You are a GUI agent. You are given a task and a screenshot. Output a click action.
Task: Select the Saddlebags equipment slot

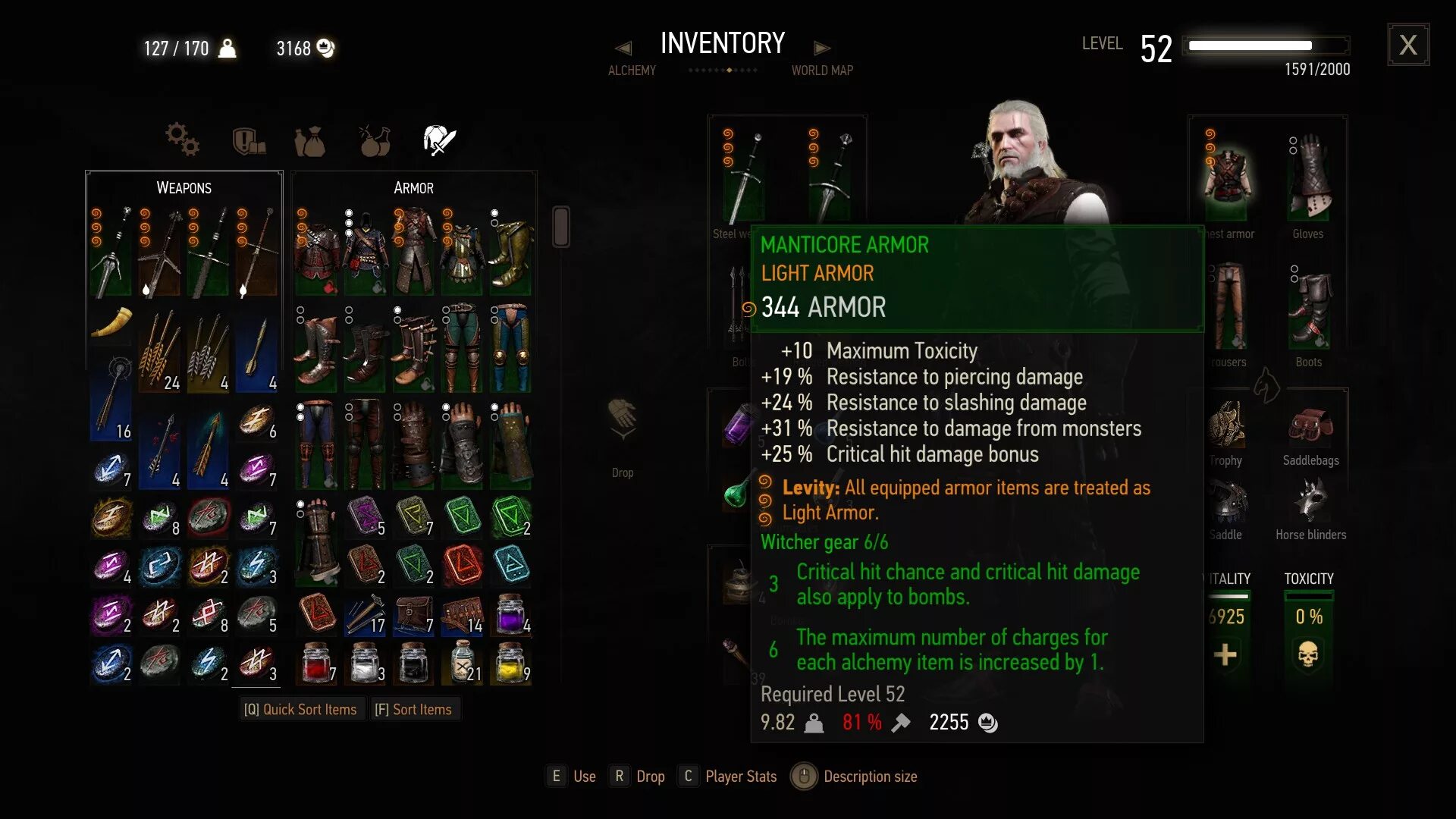click(1310, 428)
